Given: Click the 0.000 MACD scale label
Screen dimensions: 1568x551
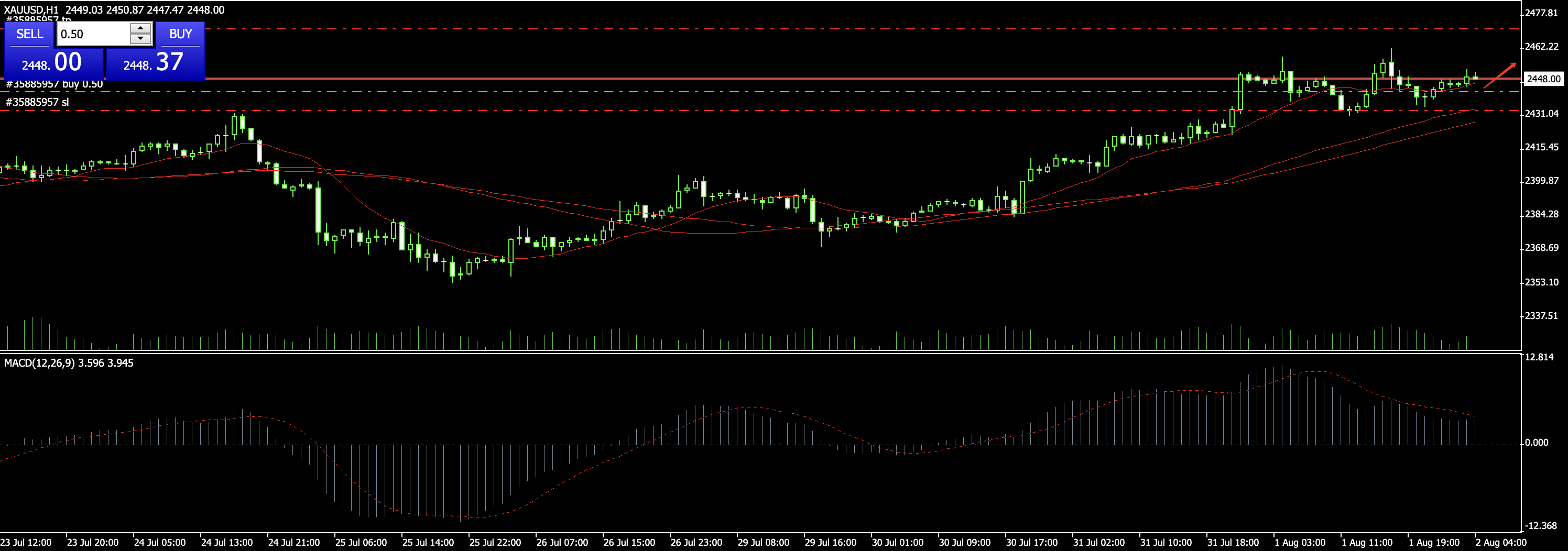Looking at the screenshot, I should 1537,443.
